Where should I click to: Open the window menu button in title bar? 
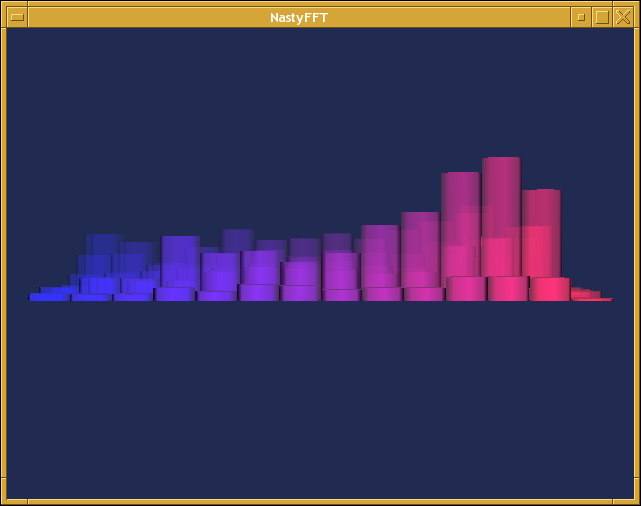tap(17, 17)
